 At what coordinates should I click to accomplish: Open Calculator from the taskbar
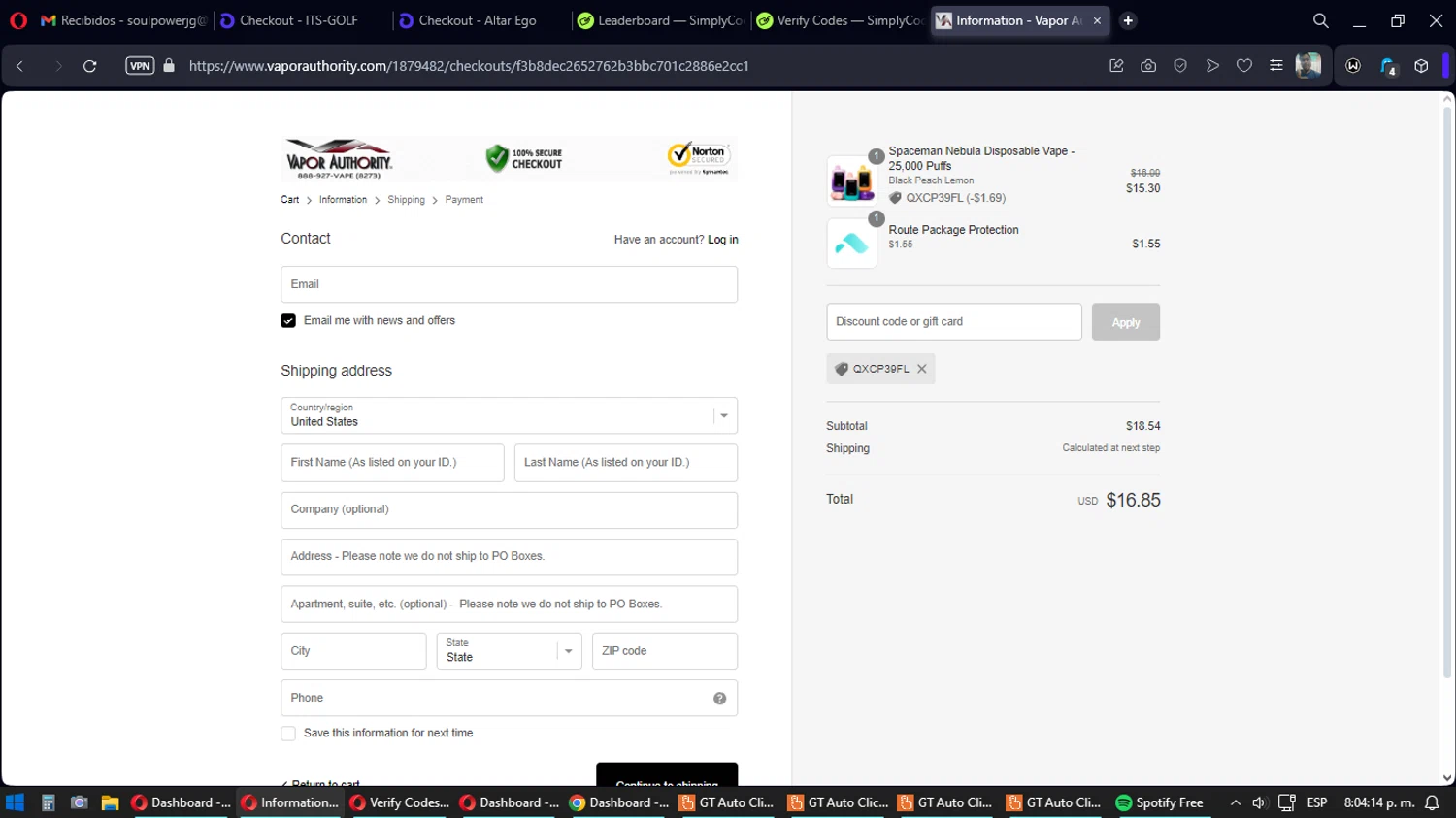click(48, 802)
